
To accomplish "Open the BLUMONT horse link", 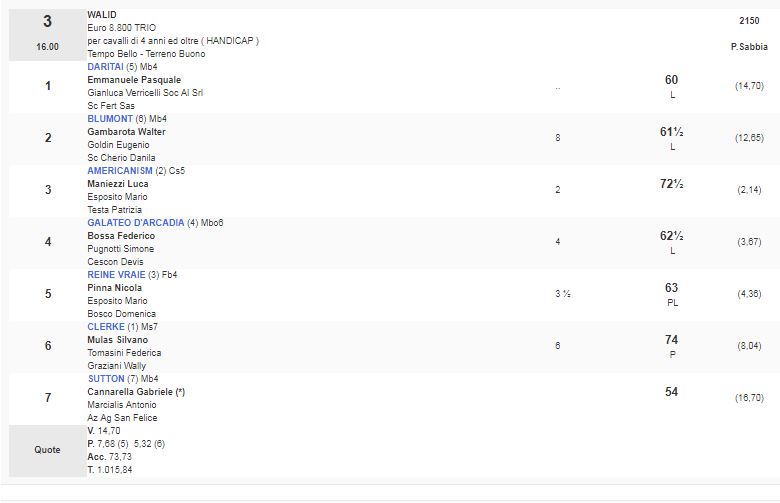I will click(x=110, y=119).
